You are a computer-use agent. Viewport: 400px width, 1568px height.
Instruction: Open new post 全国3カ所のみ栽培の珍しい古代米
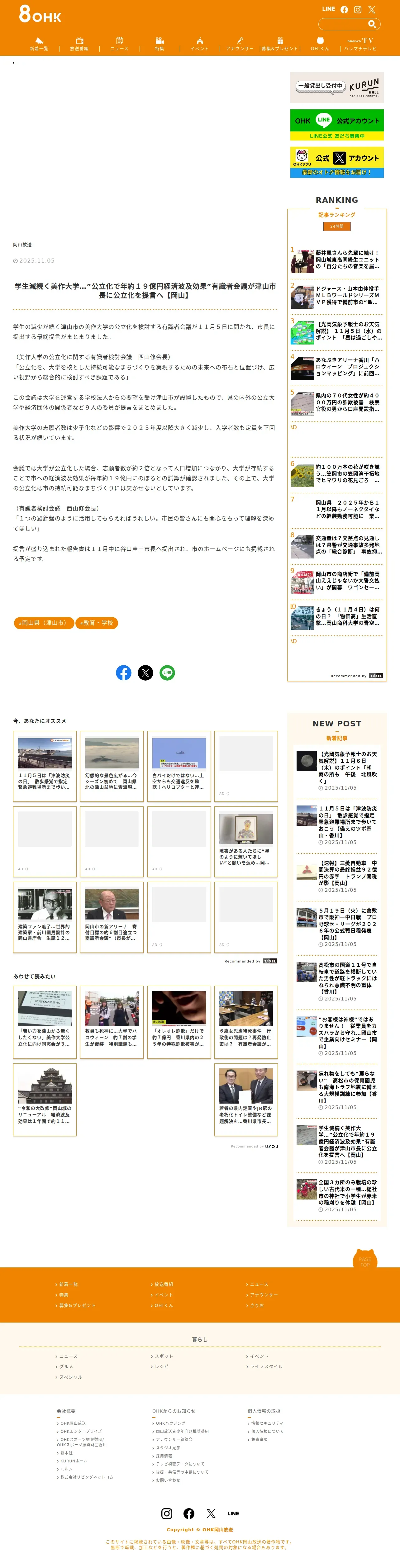[x=337, y=1195]
